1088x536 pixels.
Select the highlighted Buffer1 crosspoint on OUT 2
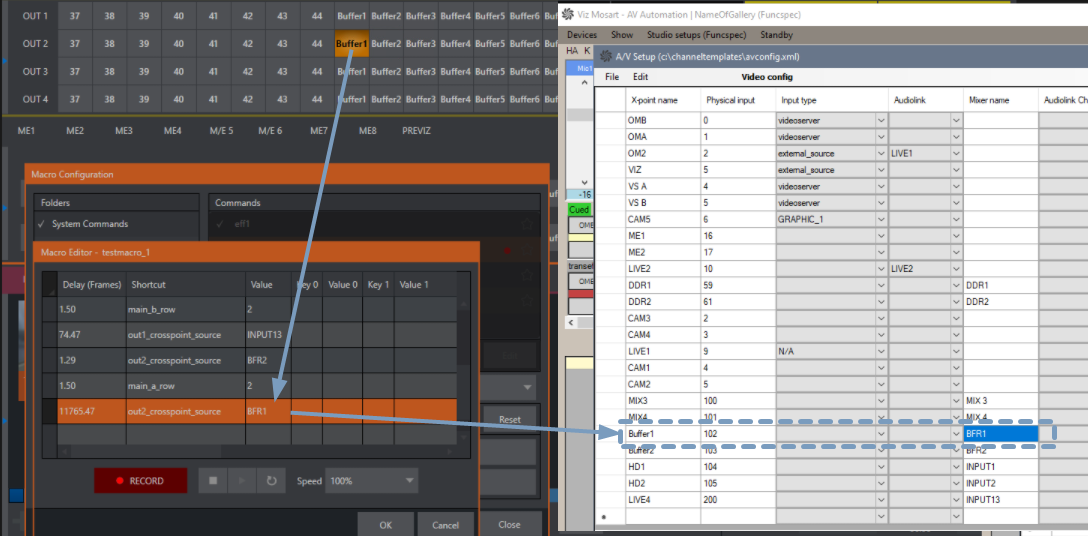352,44
